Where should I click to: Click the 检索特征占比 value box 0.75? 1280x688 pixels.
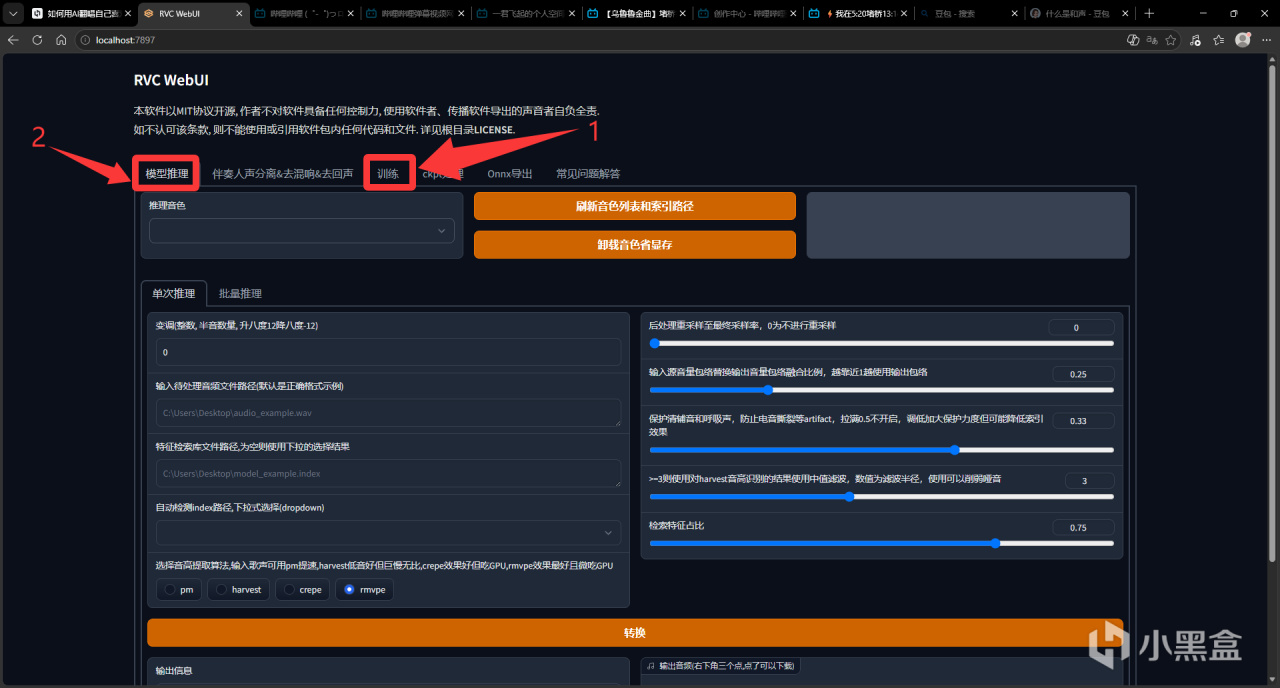(x=1083, y=527)
